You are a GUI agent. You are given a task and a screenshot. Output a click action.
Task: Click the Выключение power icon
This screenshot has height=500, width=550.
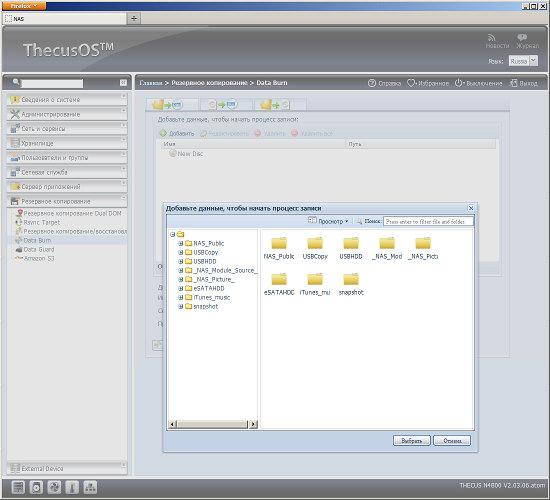pos(458,83)
